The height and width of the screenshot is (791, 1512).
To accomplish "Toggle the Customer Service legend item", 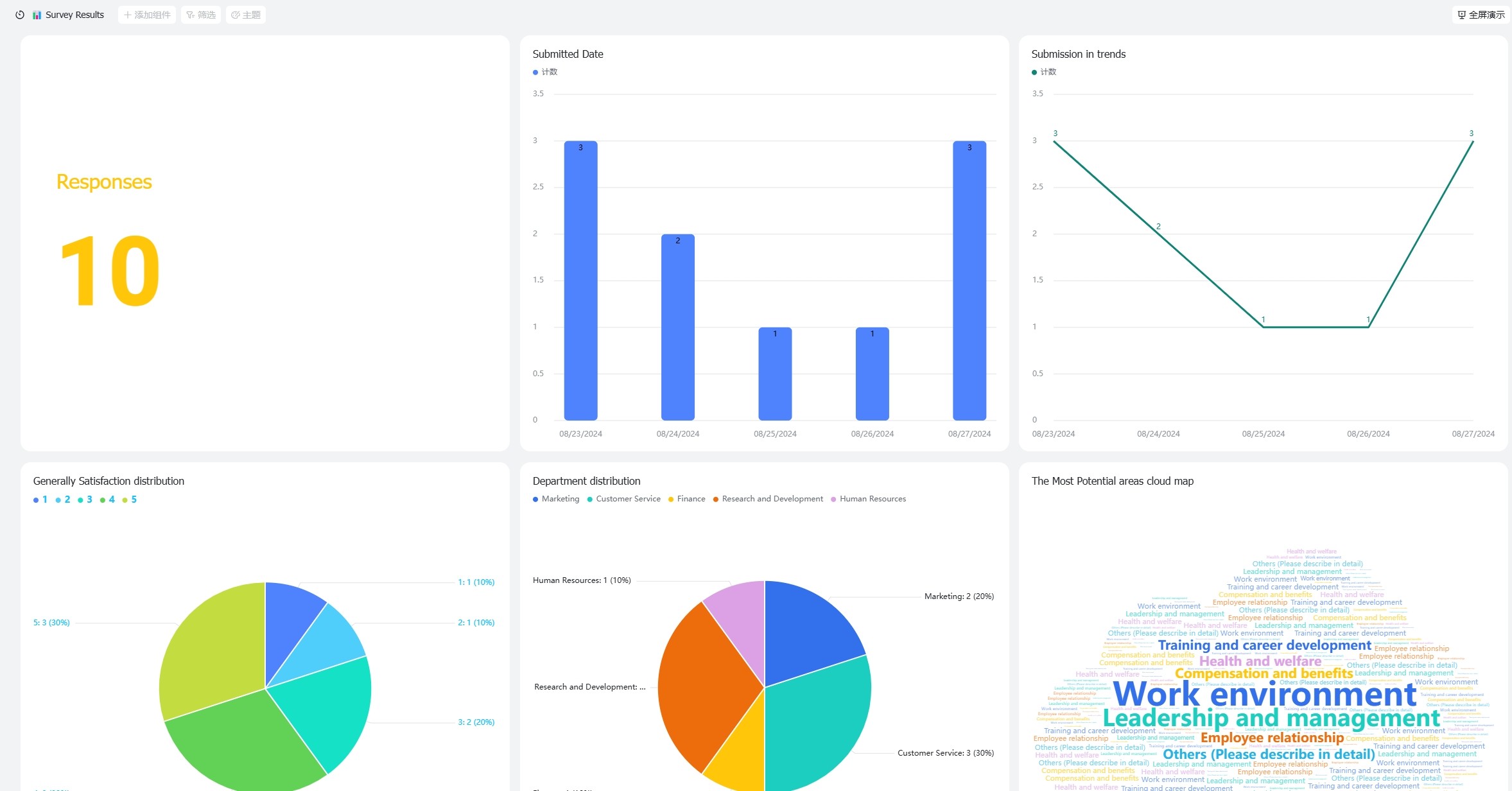I will click(623, 499).
